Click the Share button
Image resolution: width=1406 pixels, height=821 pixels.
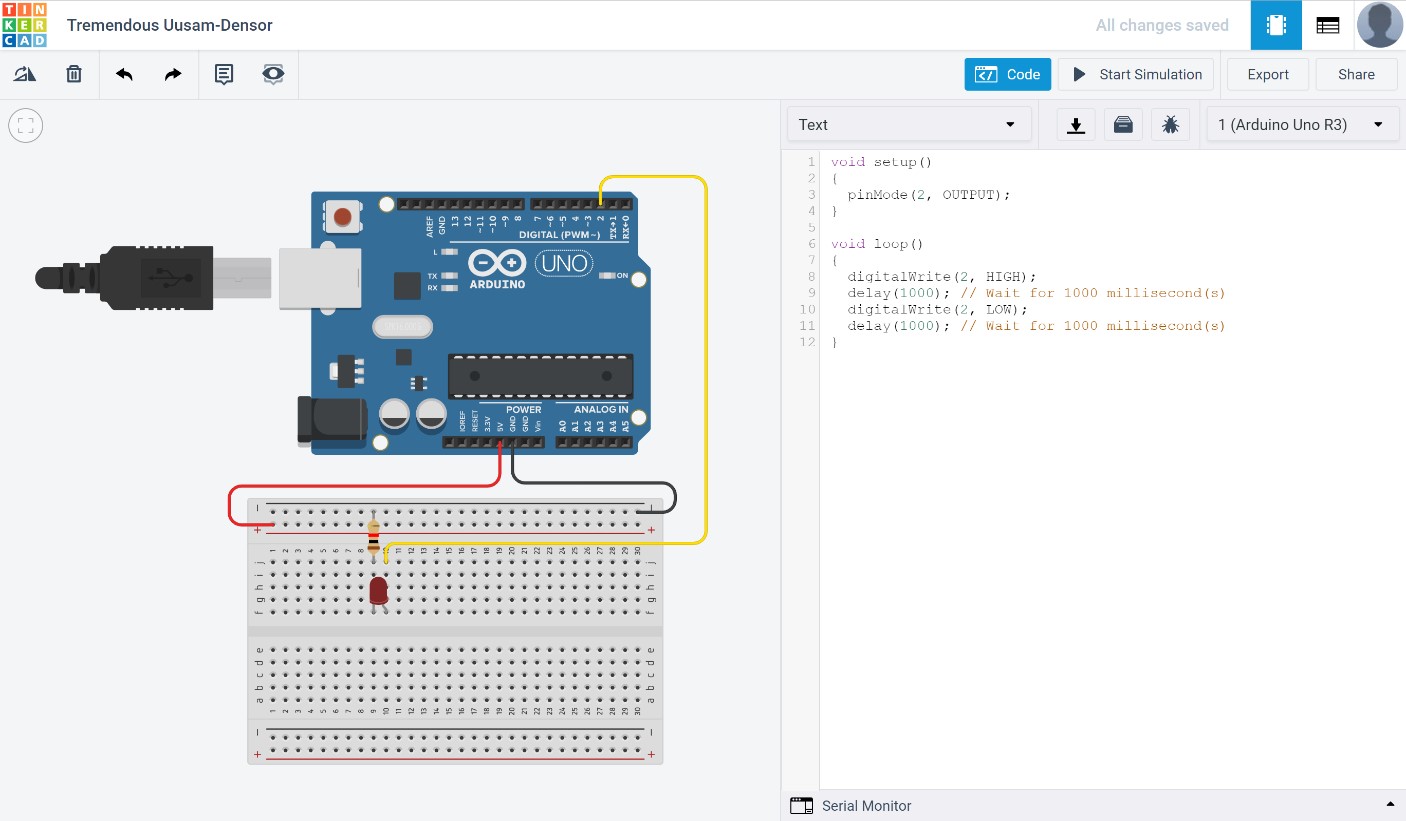(x=1356, y=74)
